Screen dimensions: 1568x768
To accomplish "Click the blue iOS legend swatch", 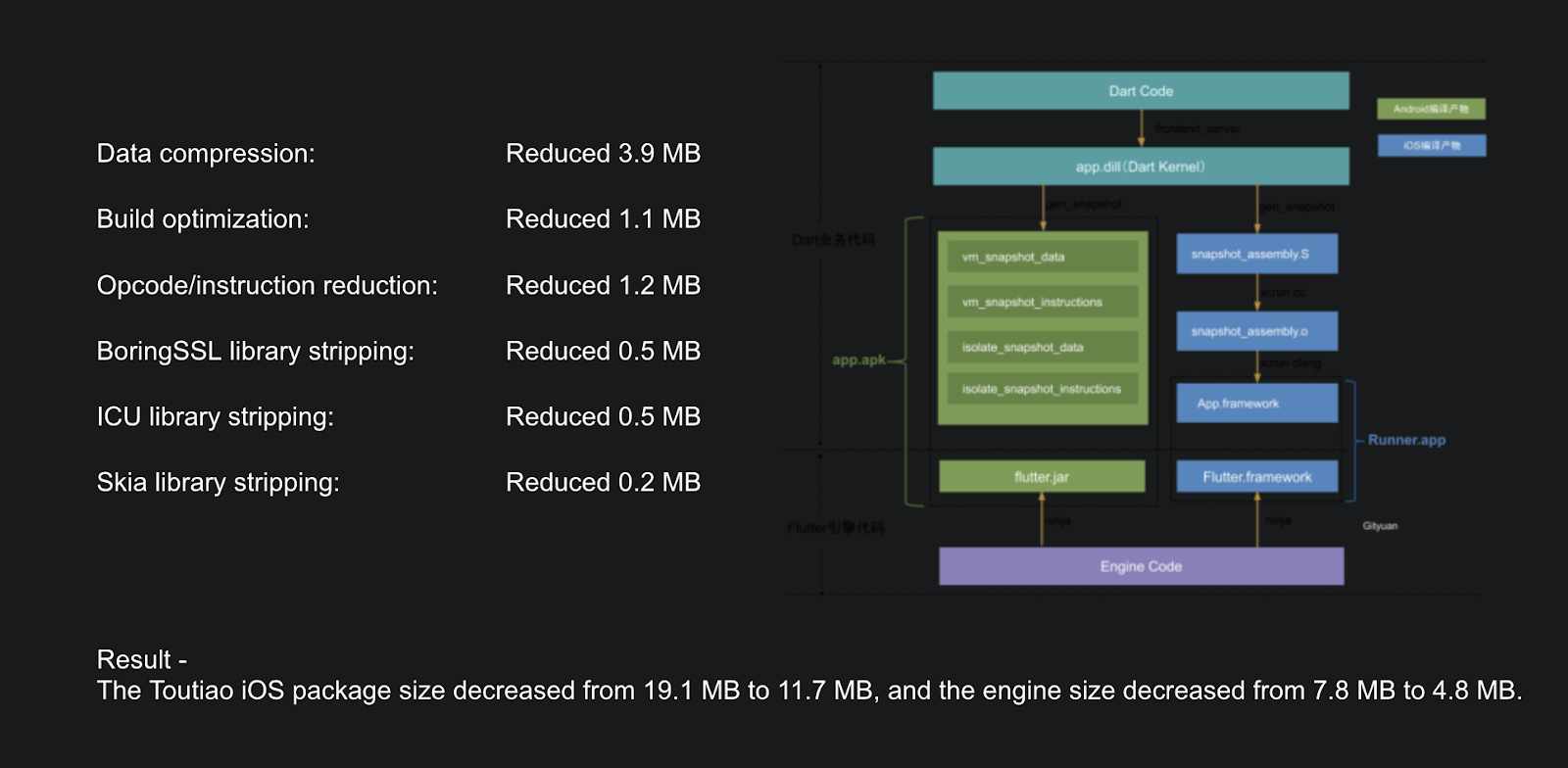I will tap(1431, 145).
